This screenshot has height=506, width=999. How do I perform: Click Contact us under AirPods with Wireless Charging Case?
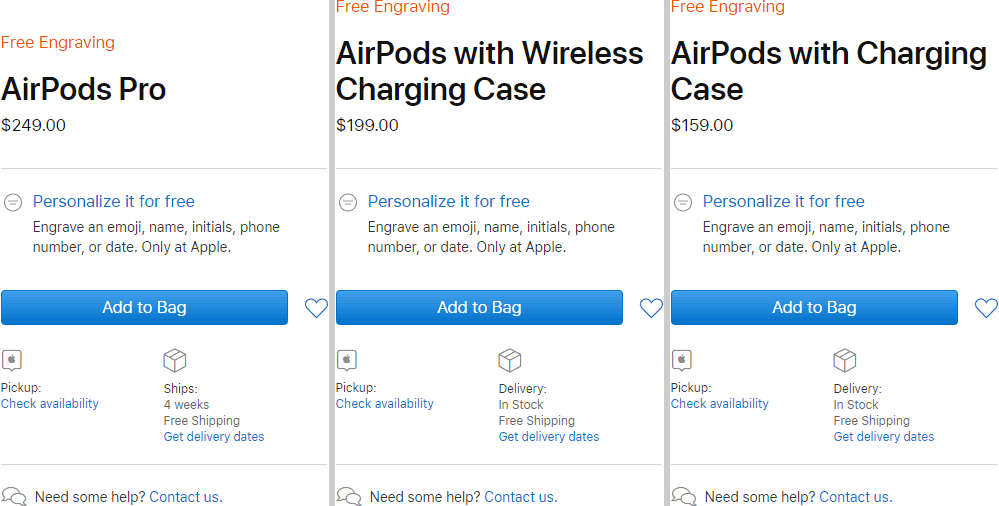click(x=520, y=497)
